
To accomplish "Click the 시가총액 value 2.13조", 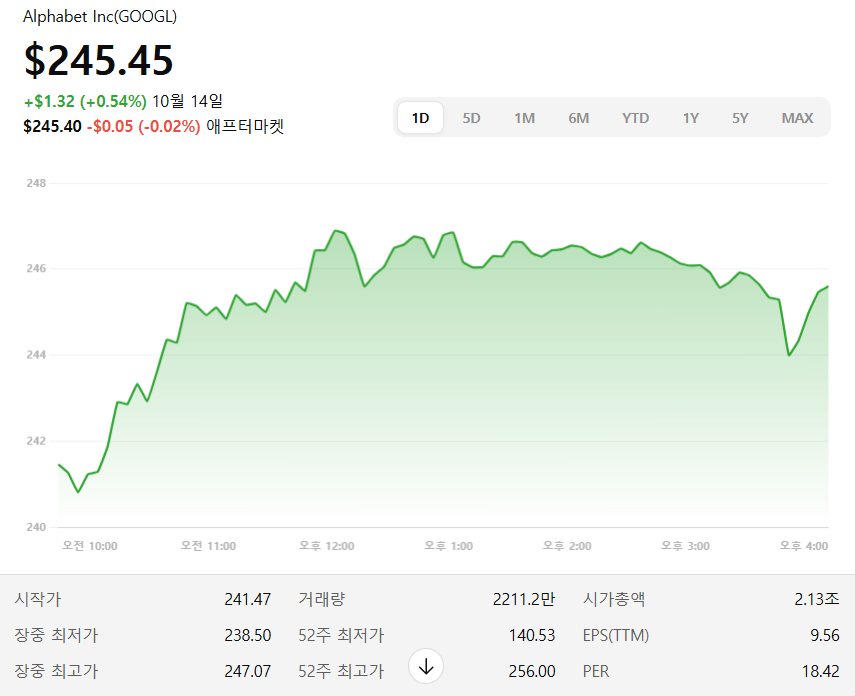I will [817, 599].
